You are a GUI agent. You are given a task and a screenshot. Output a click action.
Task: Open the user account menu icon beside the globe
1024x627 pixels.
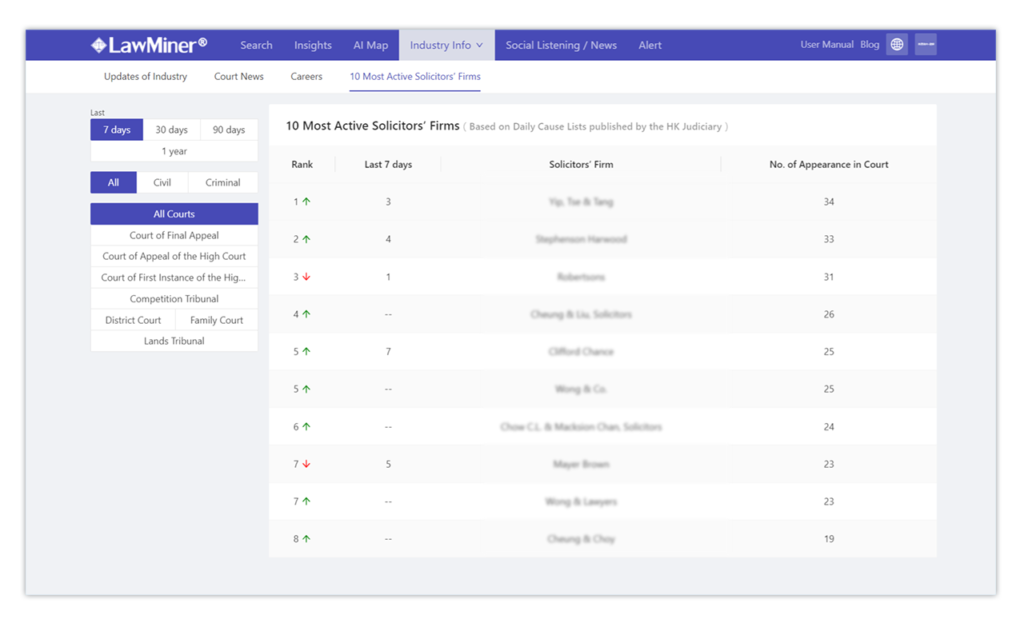[925, 44]
